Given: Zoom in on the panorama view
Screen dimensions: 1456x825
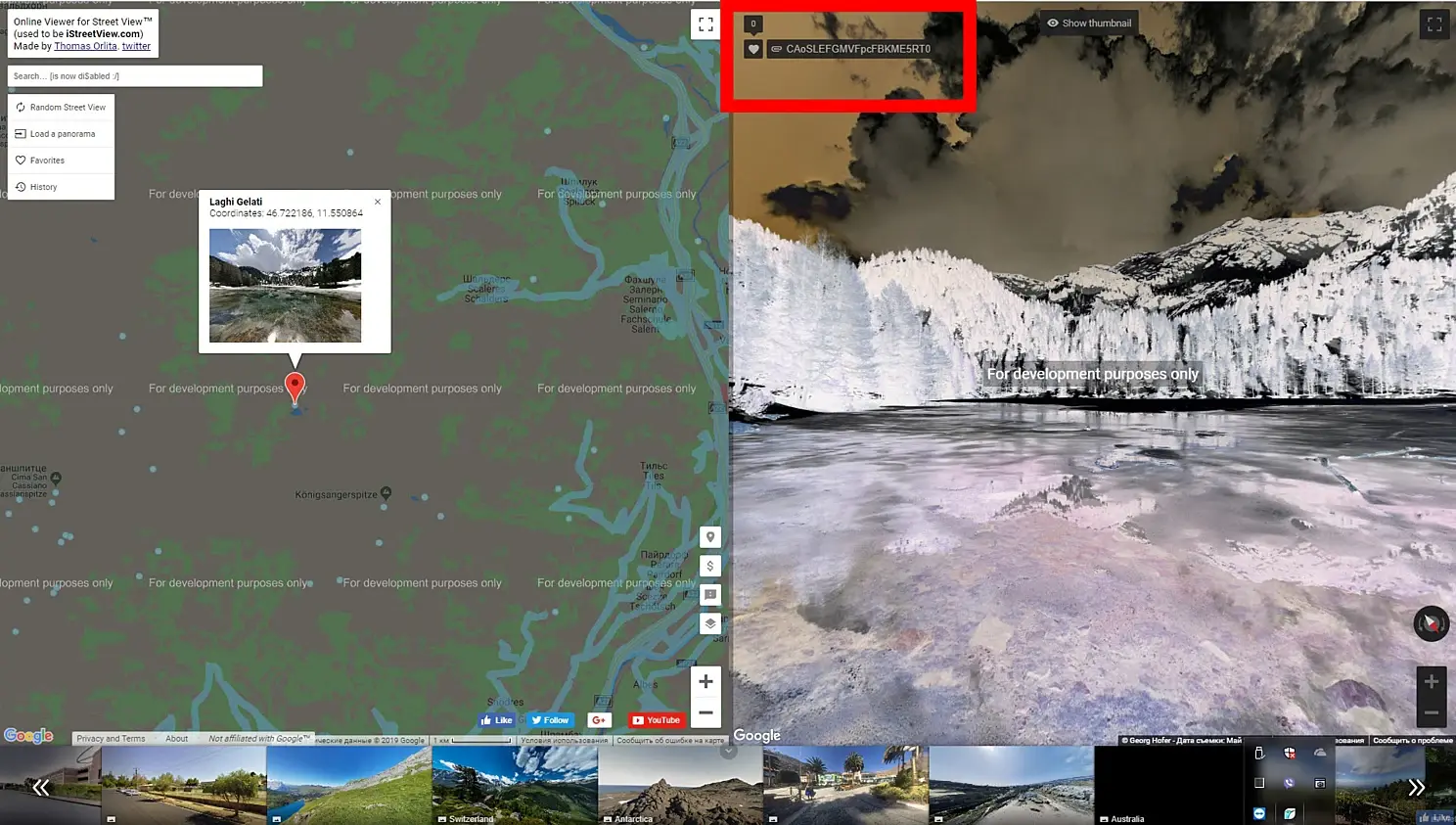Looking at the screenshot, I should coord(1432,681).
